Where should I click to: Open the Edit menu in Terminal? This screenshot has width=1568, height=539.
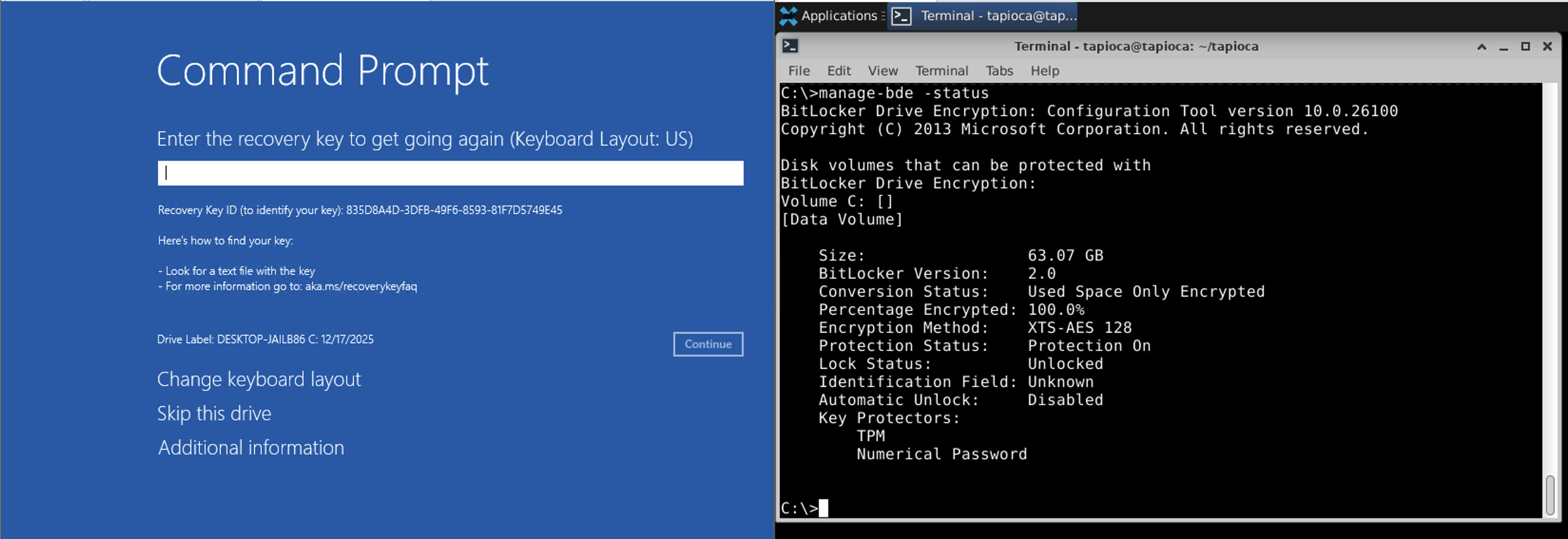pyautogui.click(x=839, y=70)
